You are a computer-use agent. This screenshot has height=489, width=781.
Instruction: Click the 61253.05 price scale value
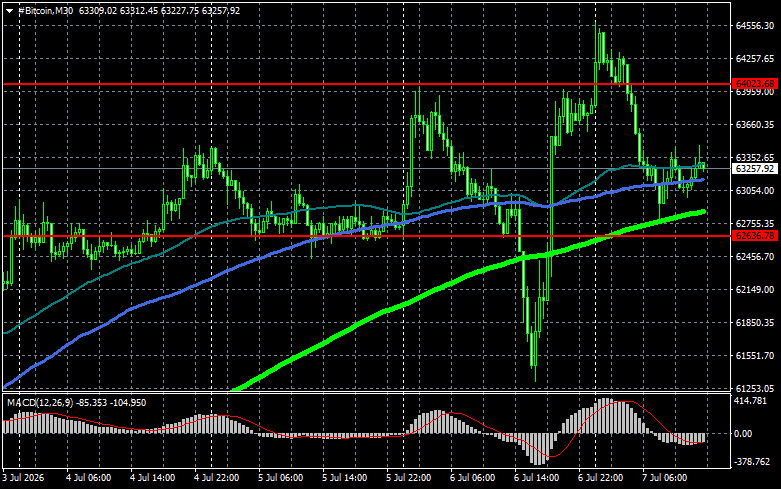[755, 388]
